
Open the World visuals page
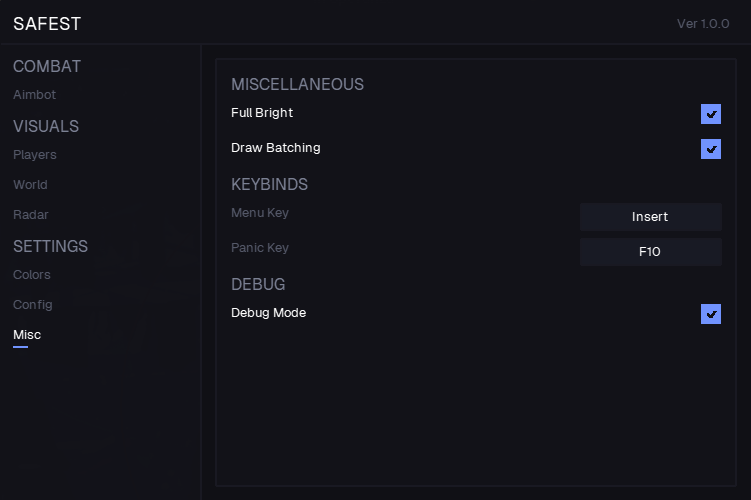[30, 185]
